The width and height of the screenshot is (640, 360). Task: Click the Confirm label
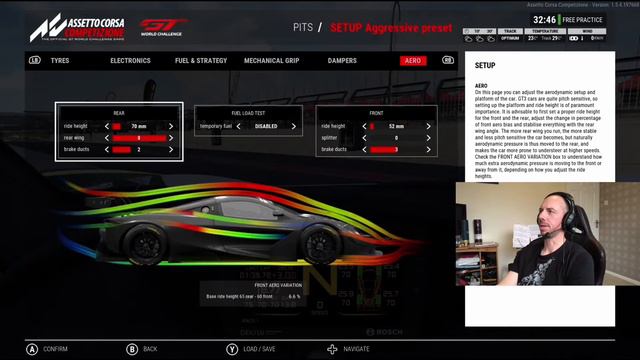coord(56,349)
